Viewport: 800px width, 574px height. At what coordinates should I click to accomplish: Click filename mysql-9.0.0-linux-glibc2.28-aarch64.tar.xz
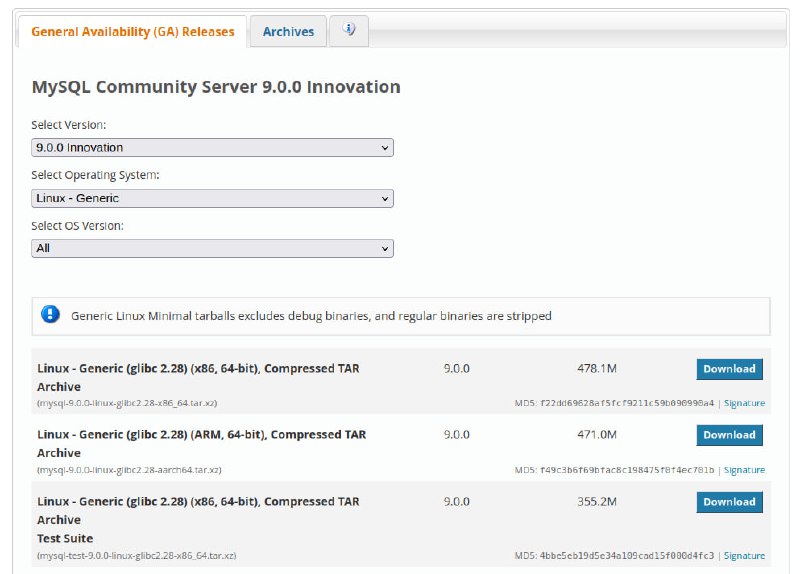point(129,470)
